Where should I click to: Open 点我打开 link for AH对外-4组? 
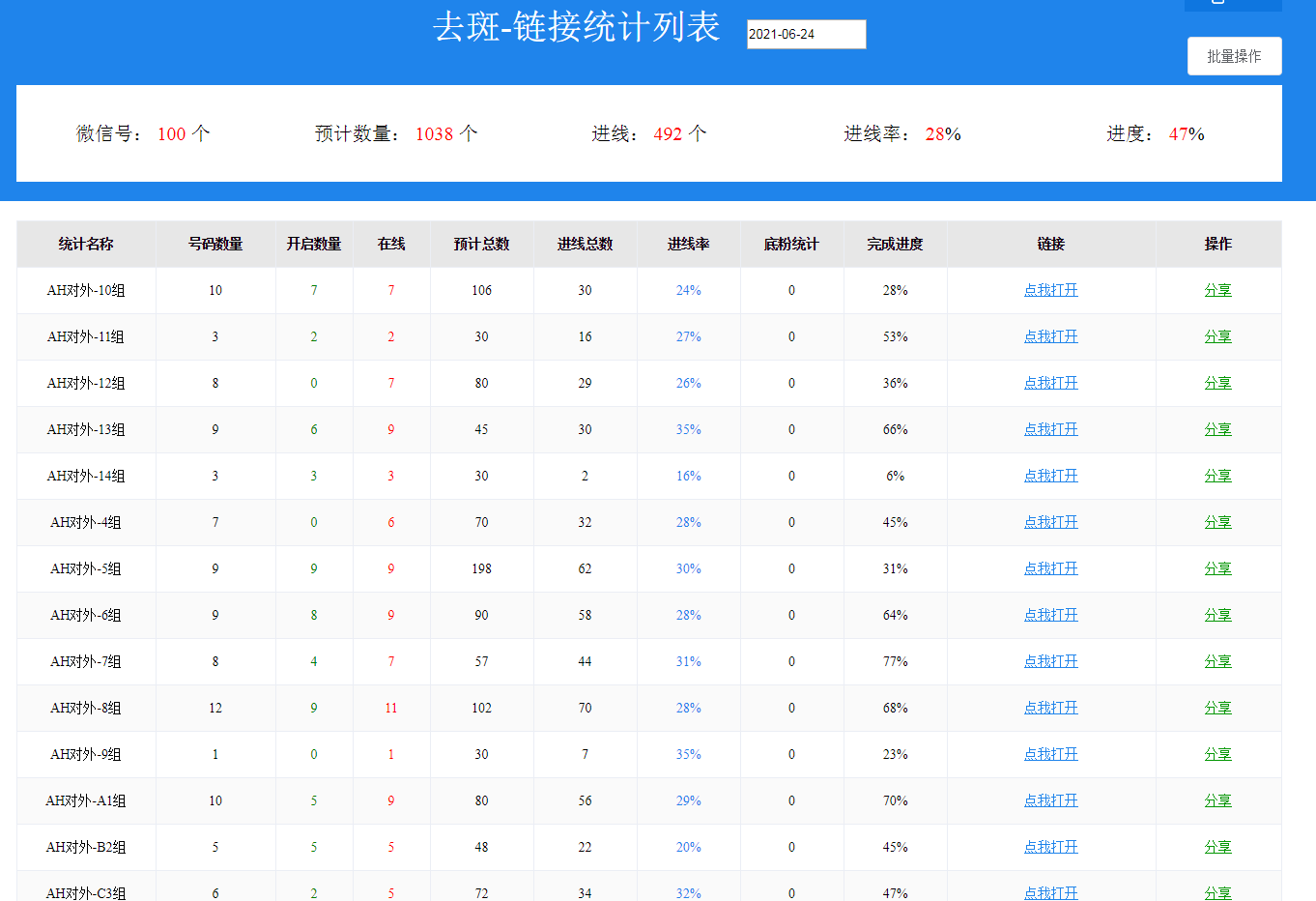click(1050, 522)
